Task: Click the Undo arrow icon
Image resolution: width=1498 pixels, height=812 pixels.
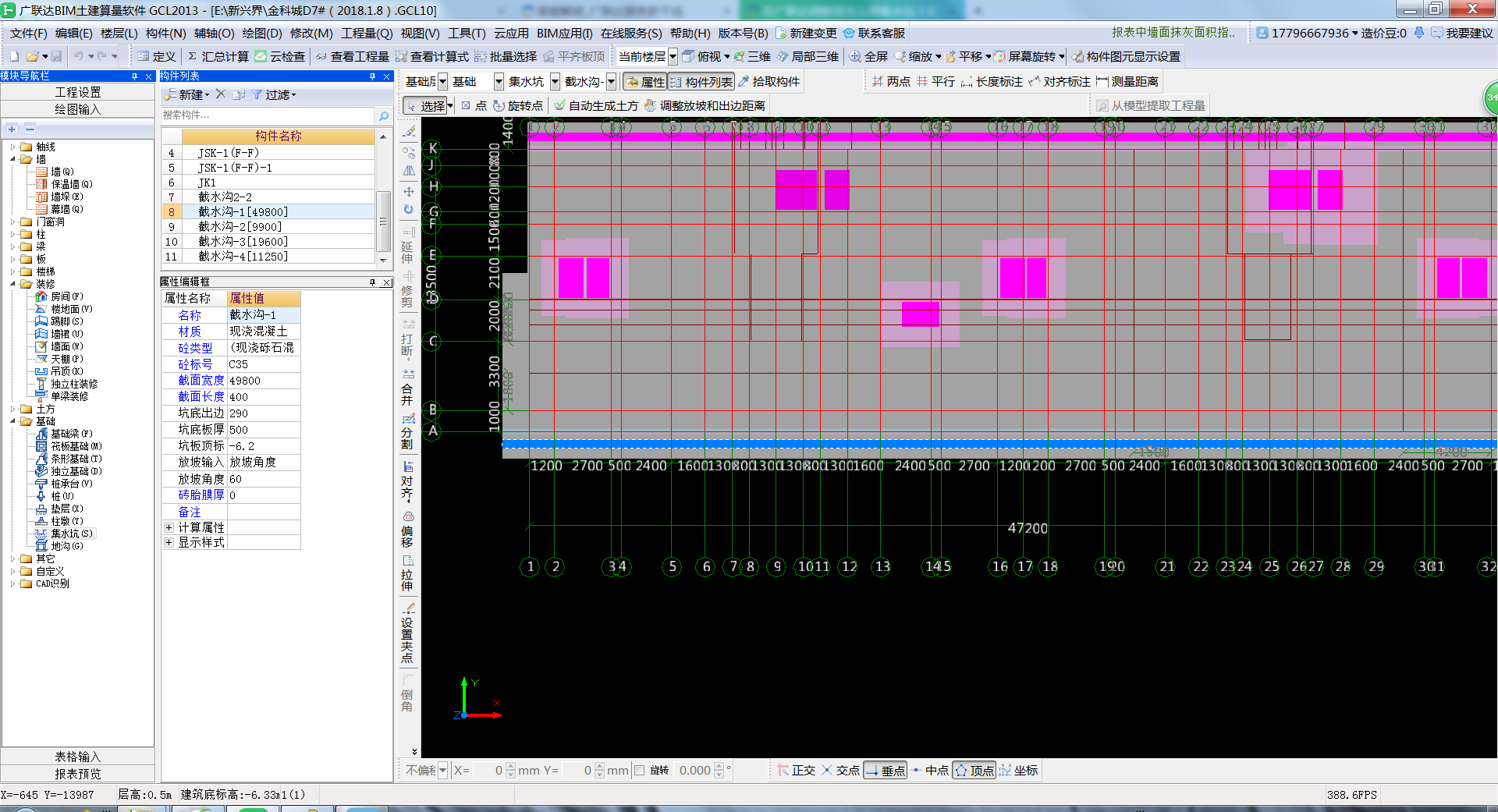Action: pos(78,56)
